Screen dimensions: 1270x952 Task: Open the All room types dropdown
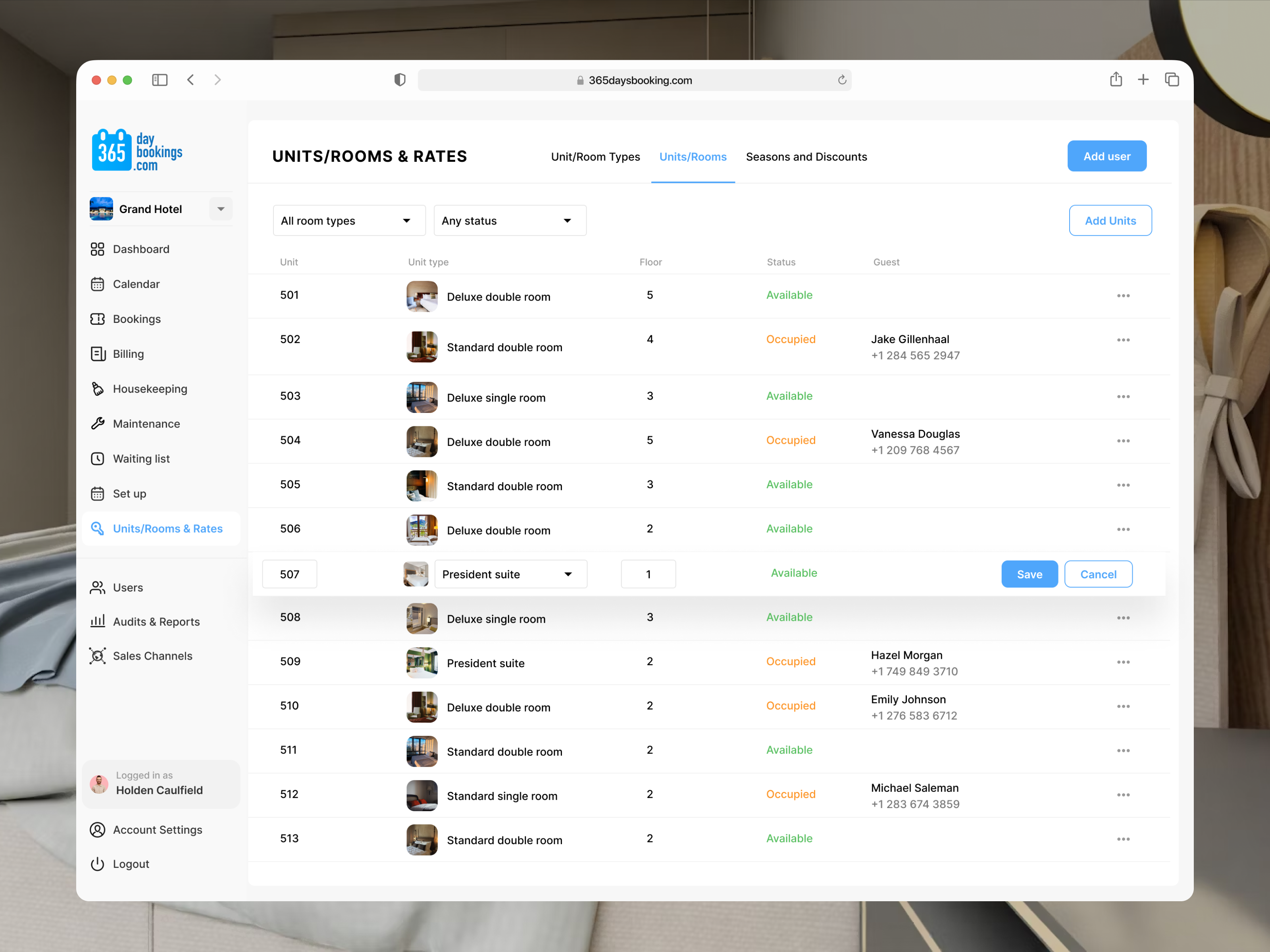pos(348,221)
